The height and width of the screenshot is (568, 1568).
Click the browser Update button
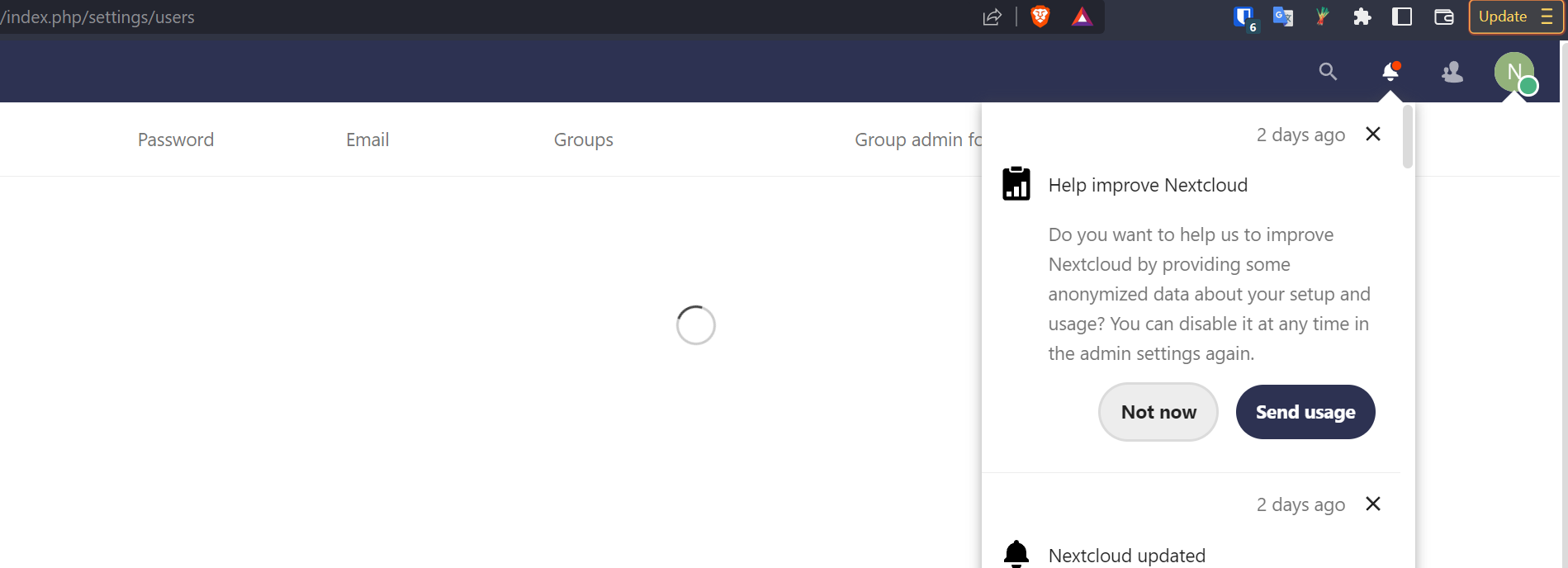(1516, 17)
